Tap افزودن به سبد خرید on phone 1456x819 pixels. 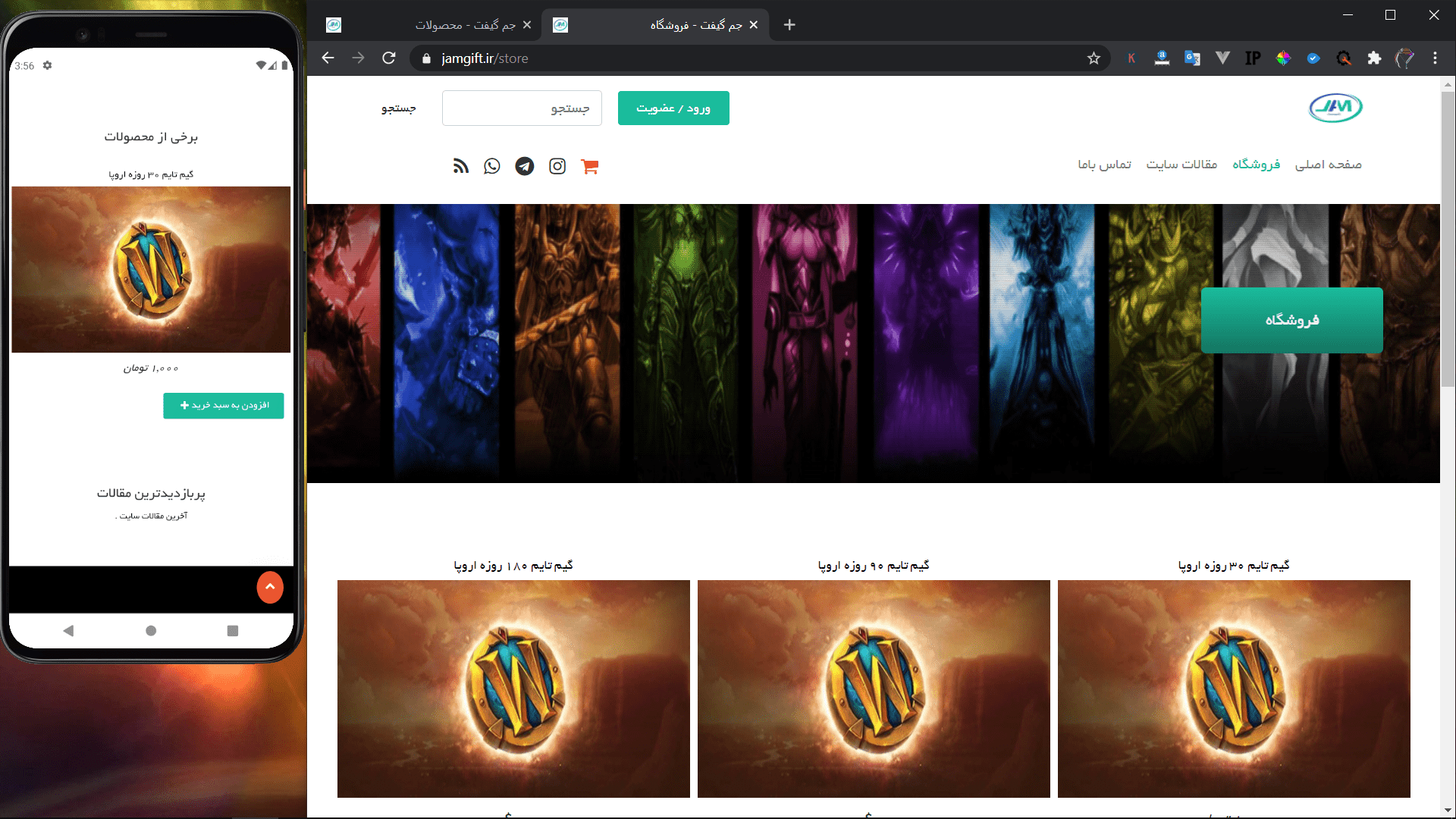pyautogui.click(x=224, y=406)
